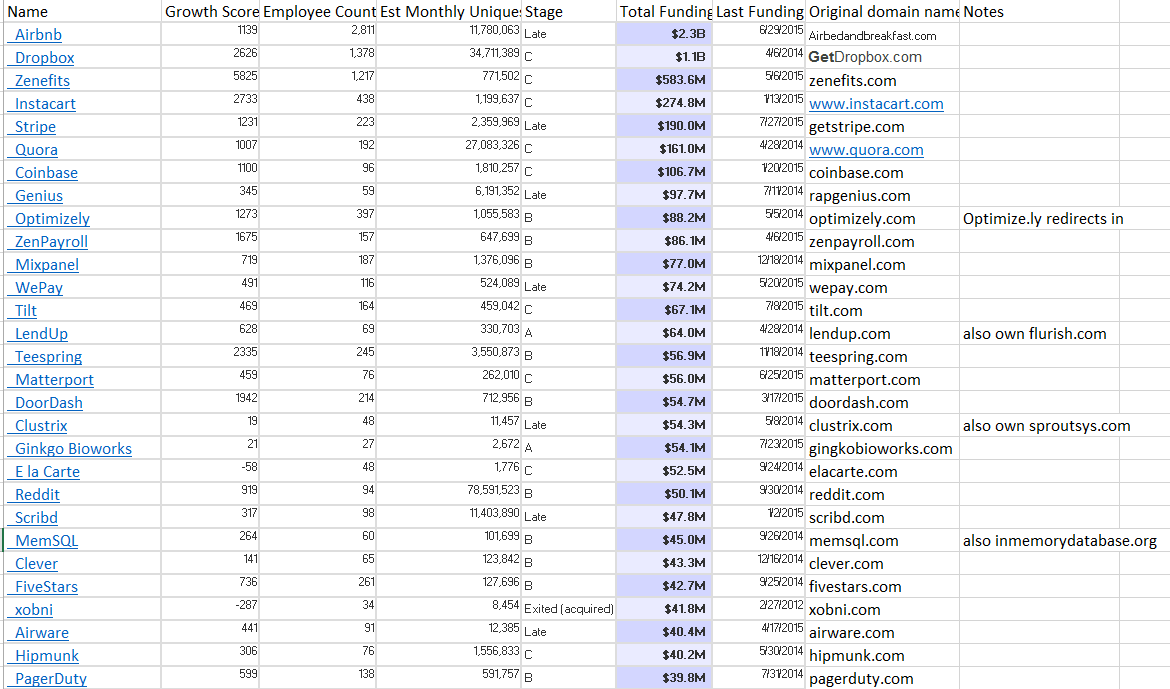Select the 'rapgenius.com' domain cell
This screenshot has width=1170, height=689.
coord(883,196)
